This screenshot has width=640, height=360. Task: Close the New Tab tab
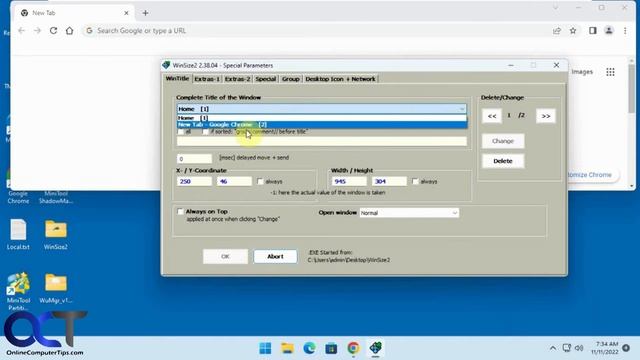[126, 13]
